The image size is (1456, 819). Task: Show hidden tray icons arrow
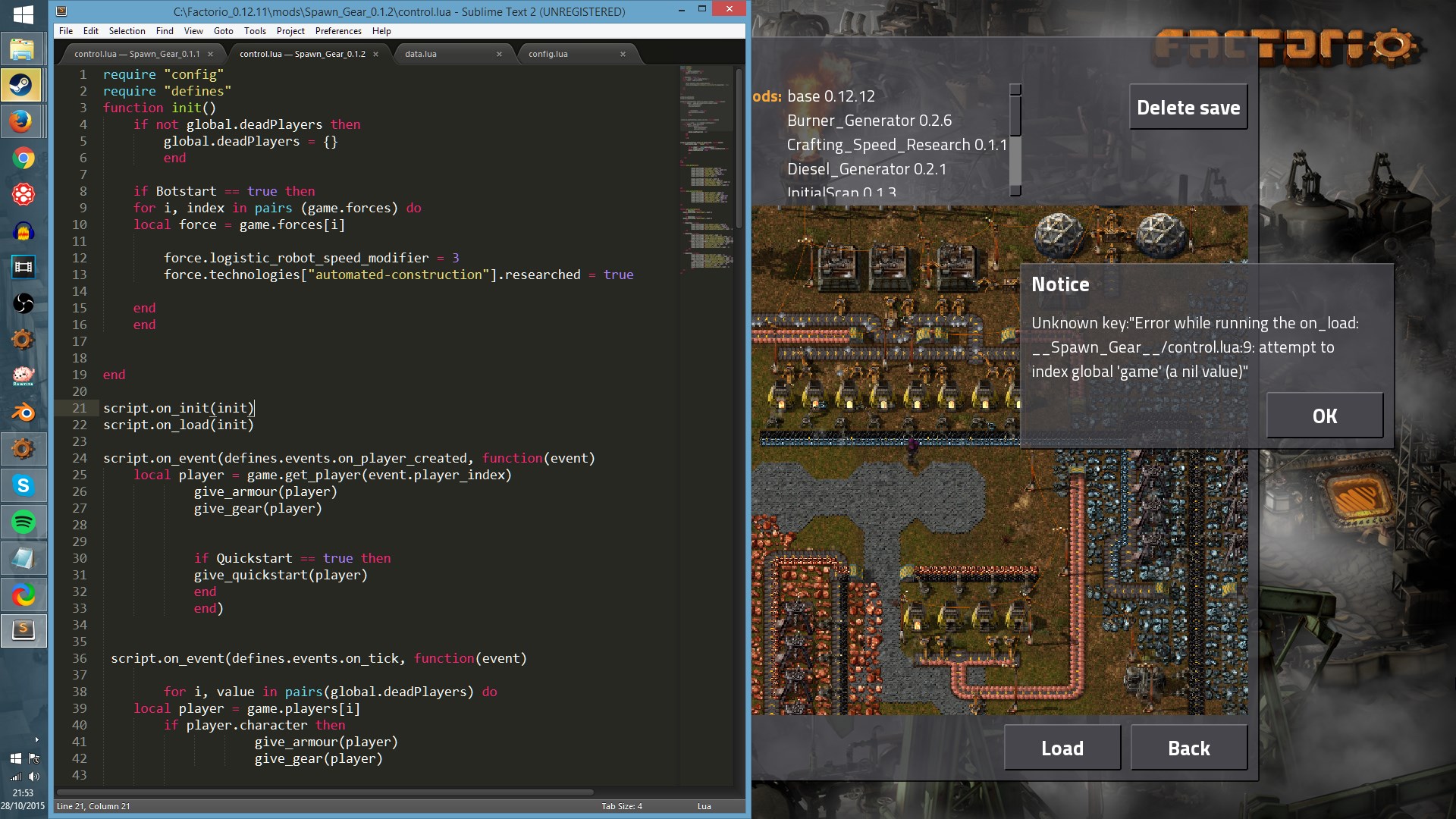click(36, 739)
